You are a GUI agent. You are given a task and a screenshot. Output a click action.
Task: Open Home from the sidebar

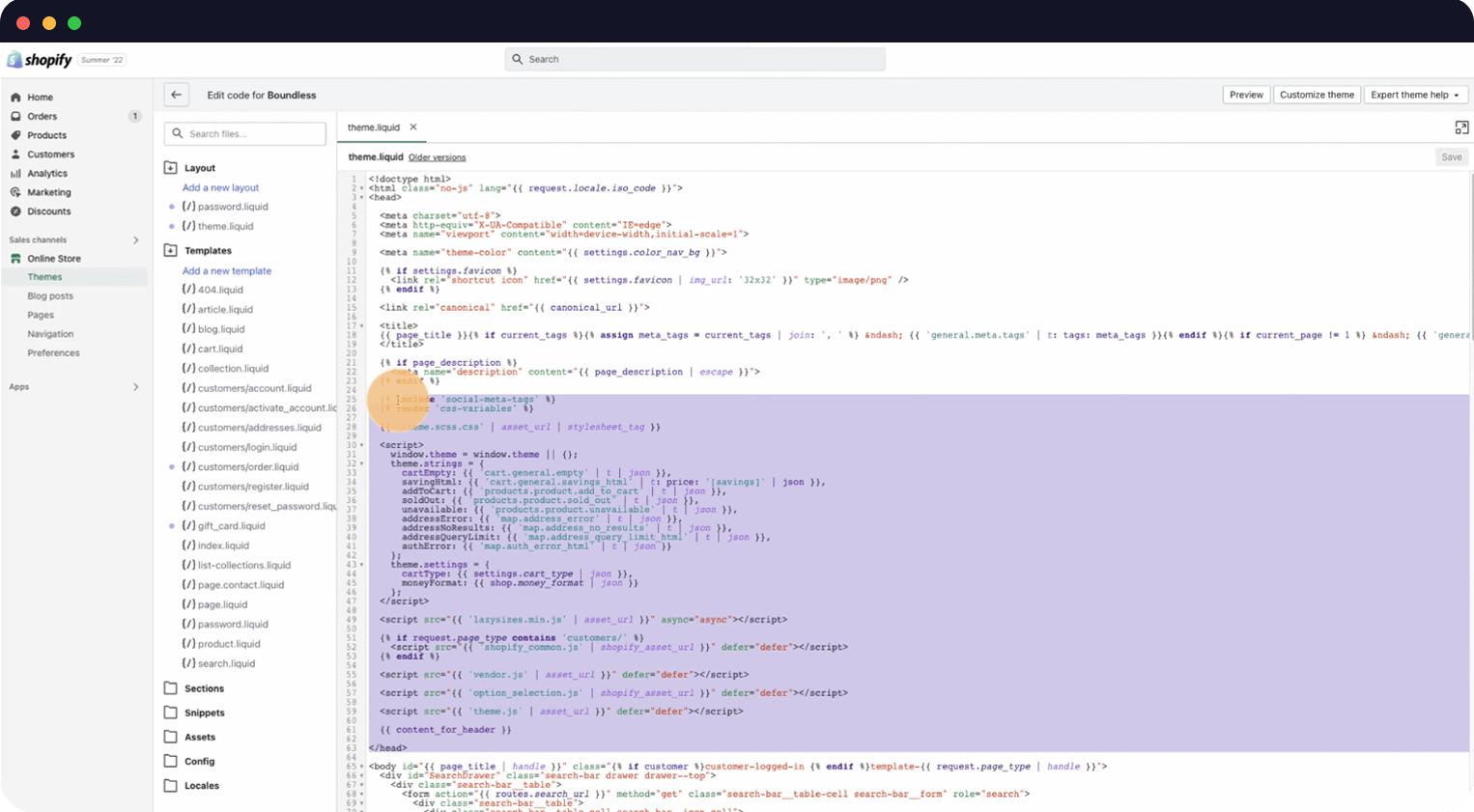pyautogui.click(x=40, y=98)
